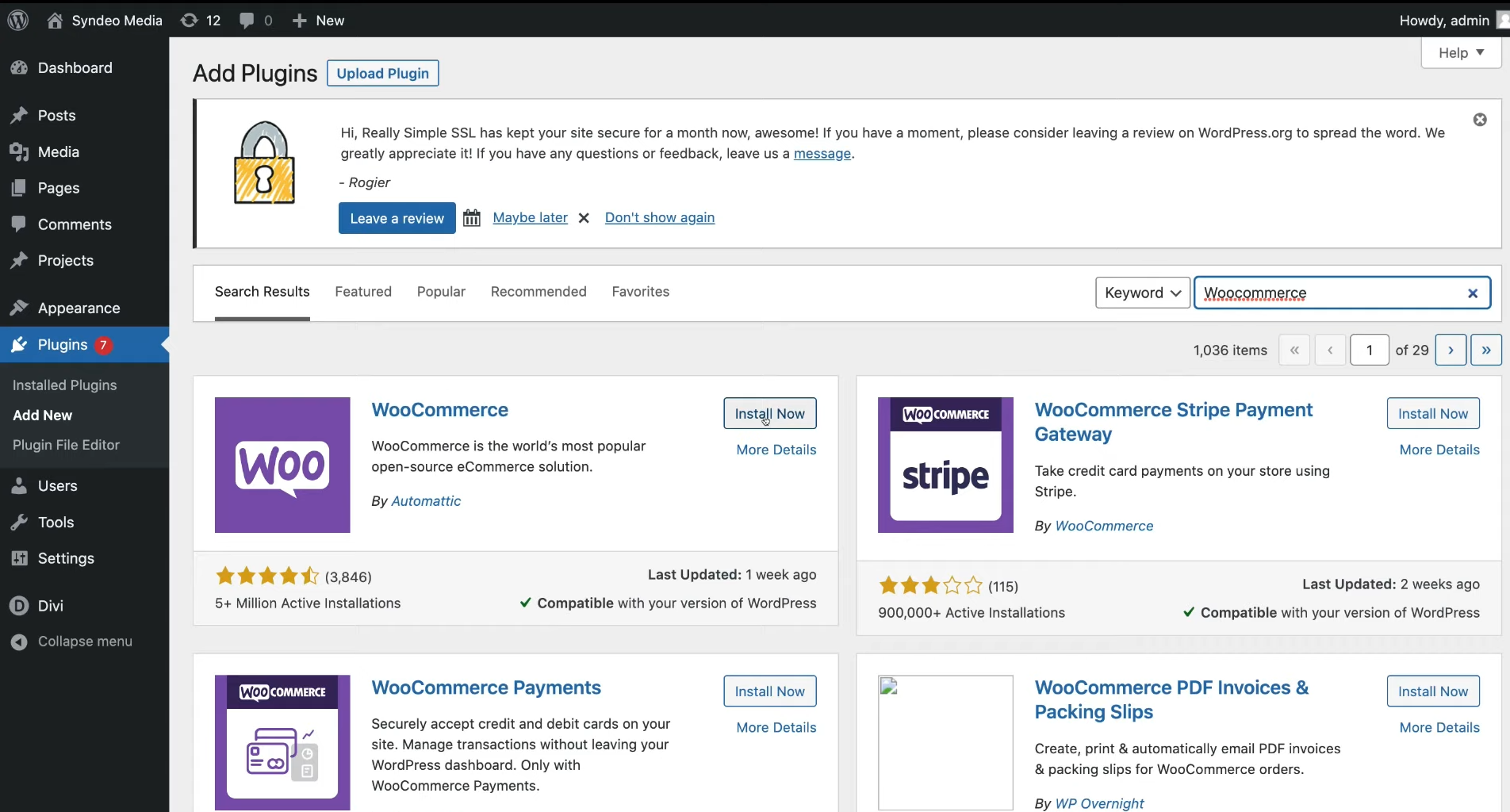
Task: Click the Maybe later link
Action: [530, 217]
